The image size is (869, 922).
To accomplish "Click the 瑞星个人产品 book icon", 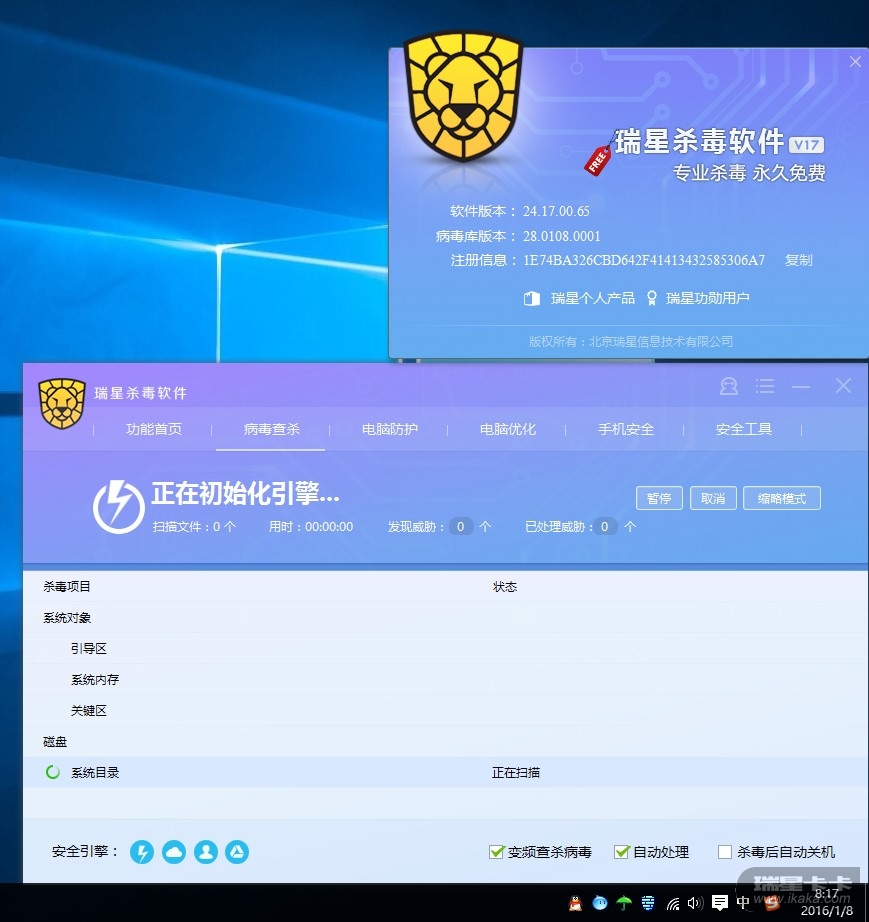I will click(x=532, y=298).
